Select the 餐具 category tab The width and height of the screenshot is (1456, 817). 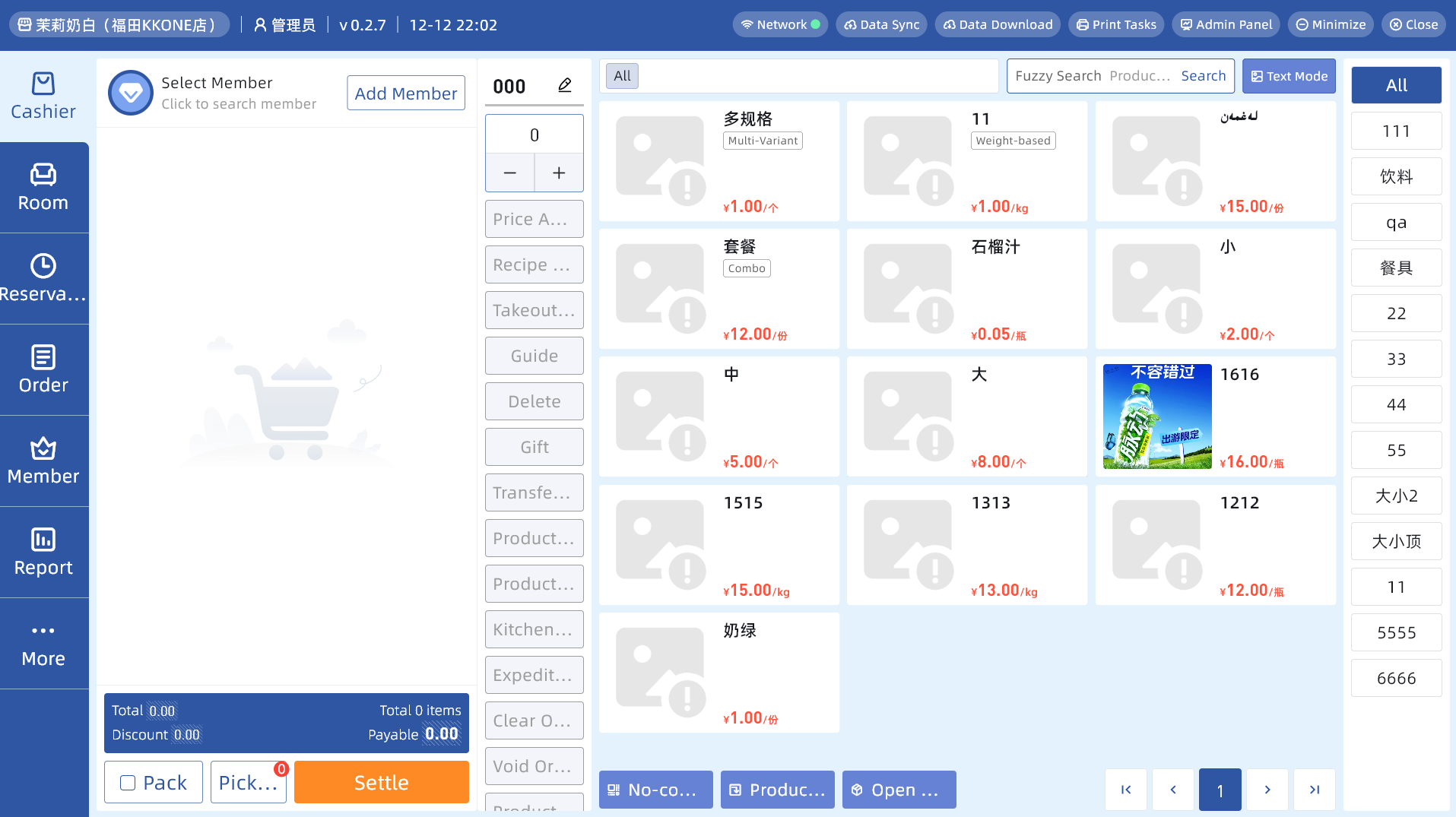tap(1396, 268)
